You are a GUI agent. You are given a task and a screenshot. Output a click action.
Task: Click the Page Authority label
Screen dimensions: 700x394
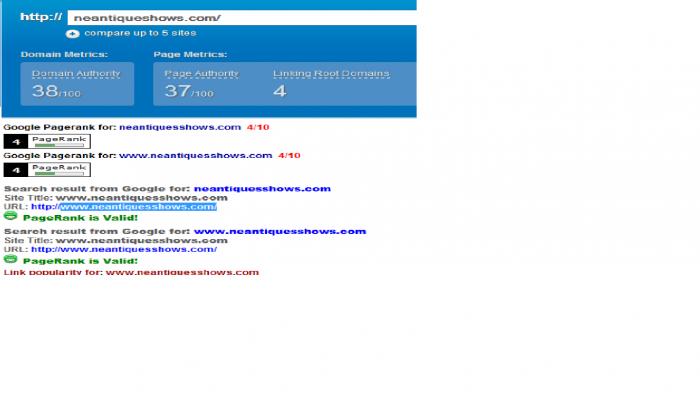(201, 73)
